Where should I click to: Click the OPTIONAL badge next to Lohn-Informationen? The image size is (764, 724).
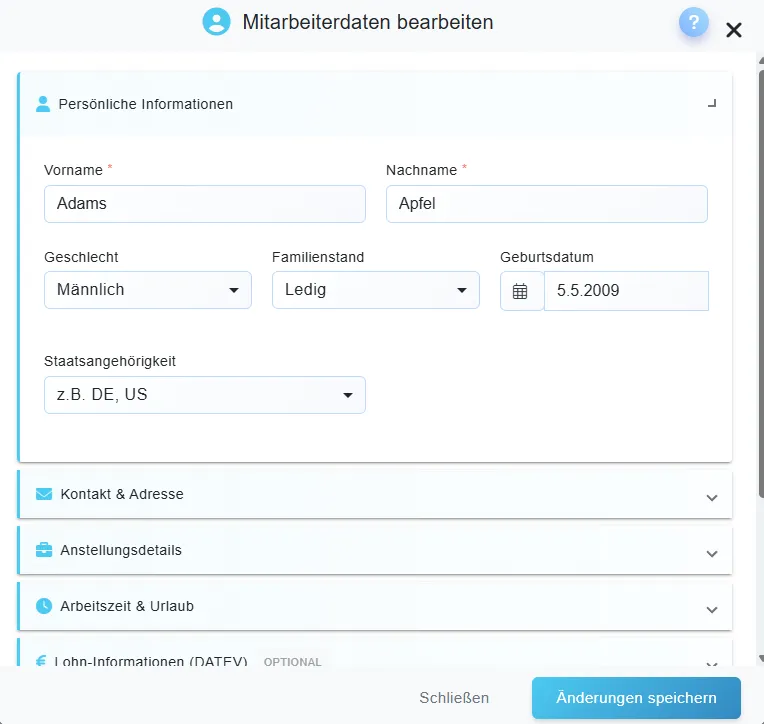click(292, 662)
